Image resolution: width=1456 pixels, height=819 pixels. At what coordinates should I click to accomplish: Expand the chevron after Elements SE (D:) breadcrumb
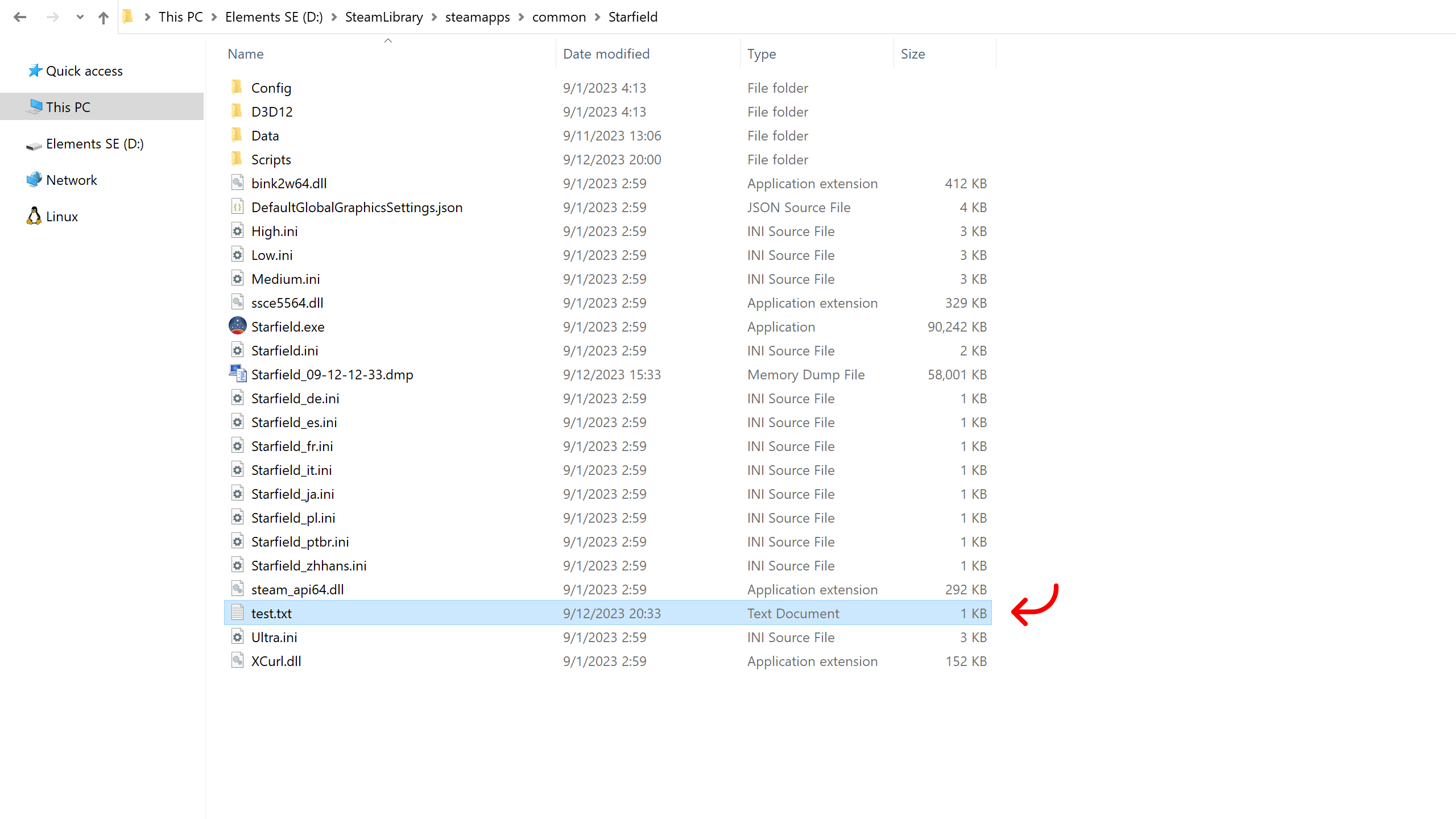tap(334, 17)
